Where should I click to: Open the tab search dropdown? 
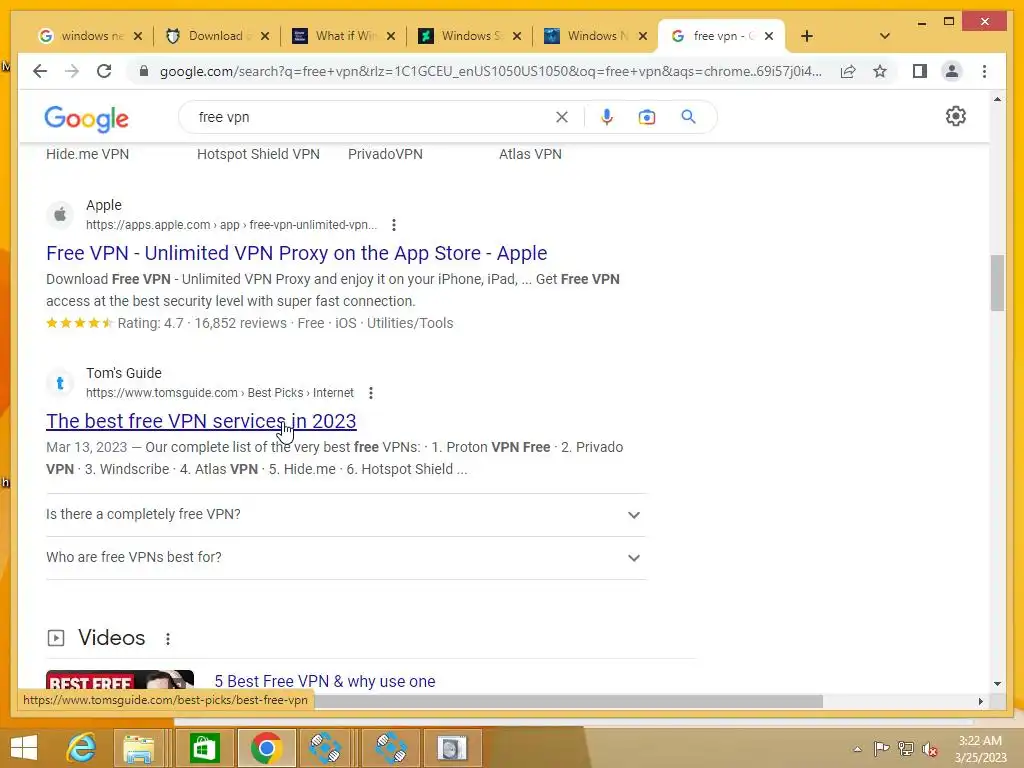point(885,36)
